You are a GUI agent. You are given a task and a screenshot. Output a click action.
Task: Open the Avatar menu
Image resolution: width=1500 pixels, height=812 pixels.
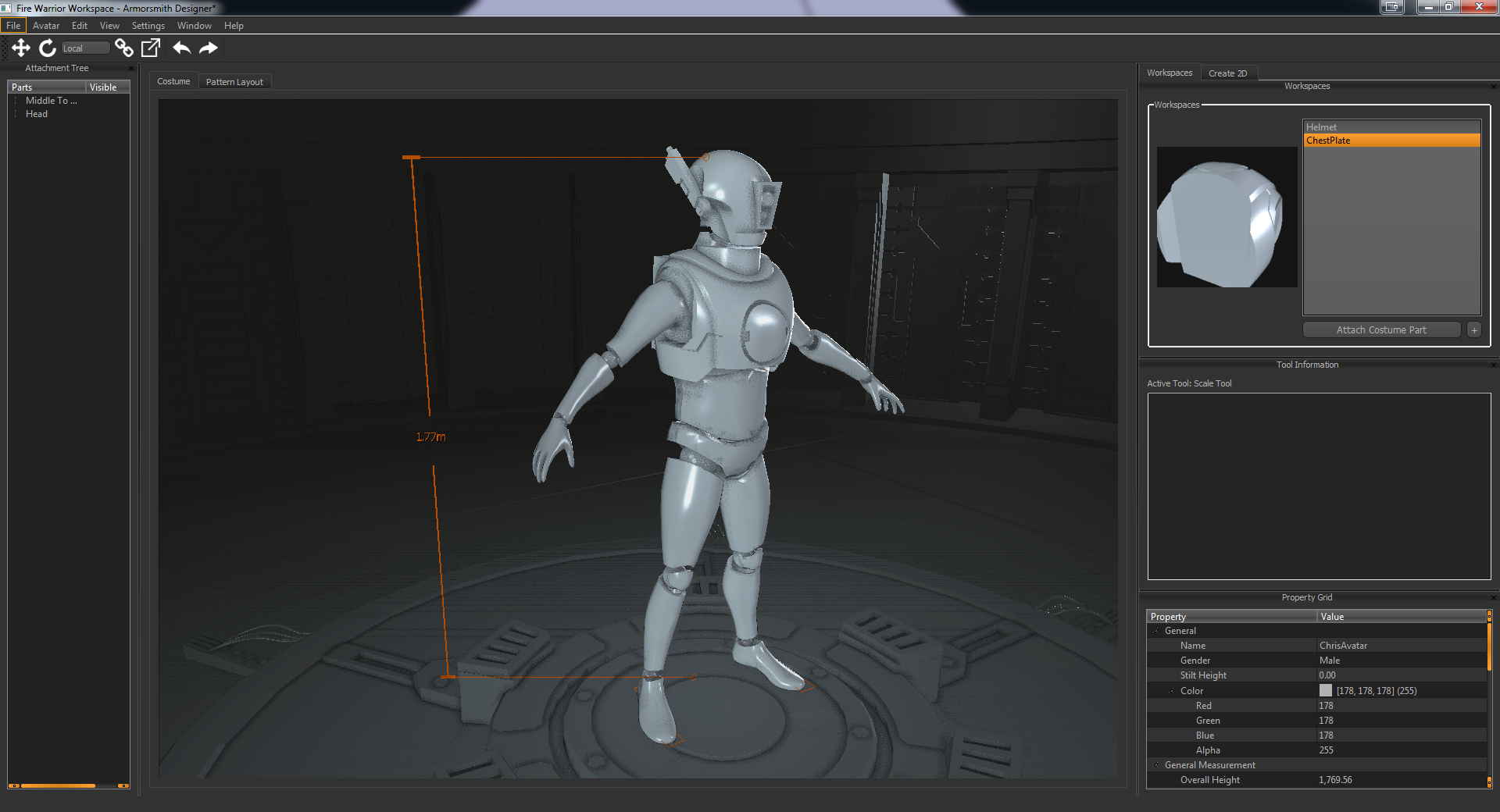click(46, 26)
